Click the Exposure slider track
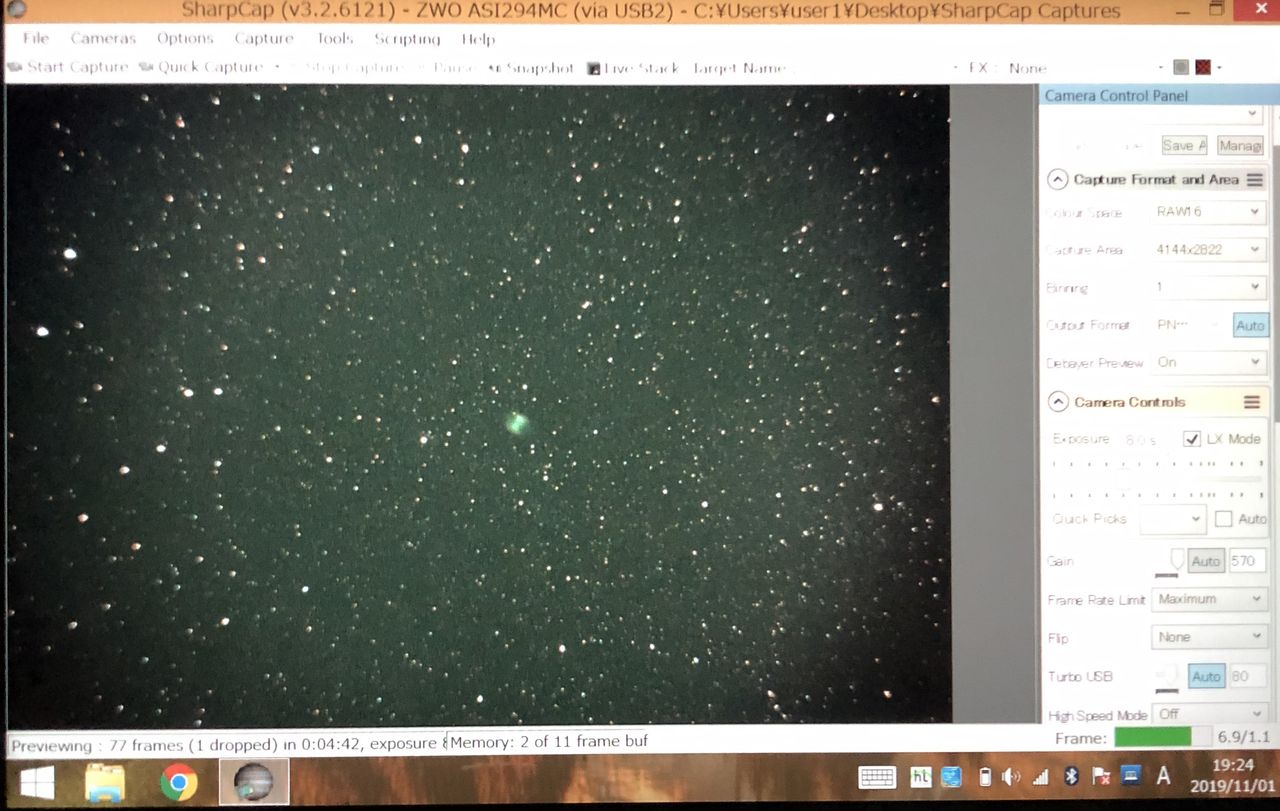 pyautogui.click(x=1157, y=479)
